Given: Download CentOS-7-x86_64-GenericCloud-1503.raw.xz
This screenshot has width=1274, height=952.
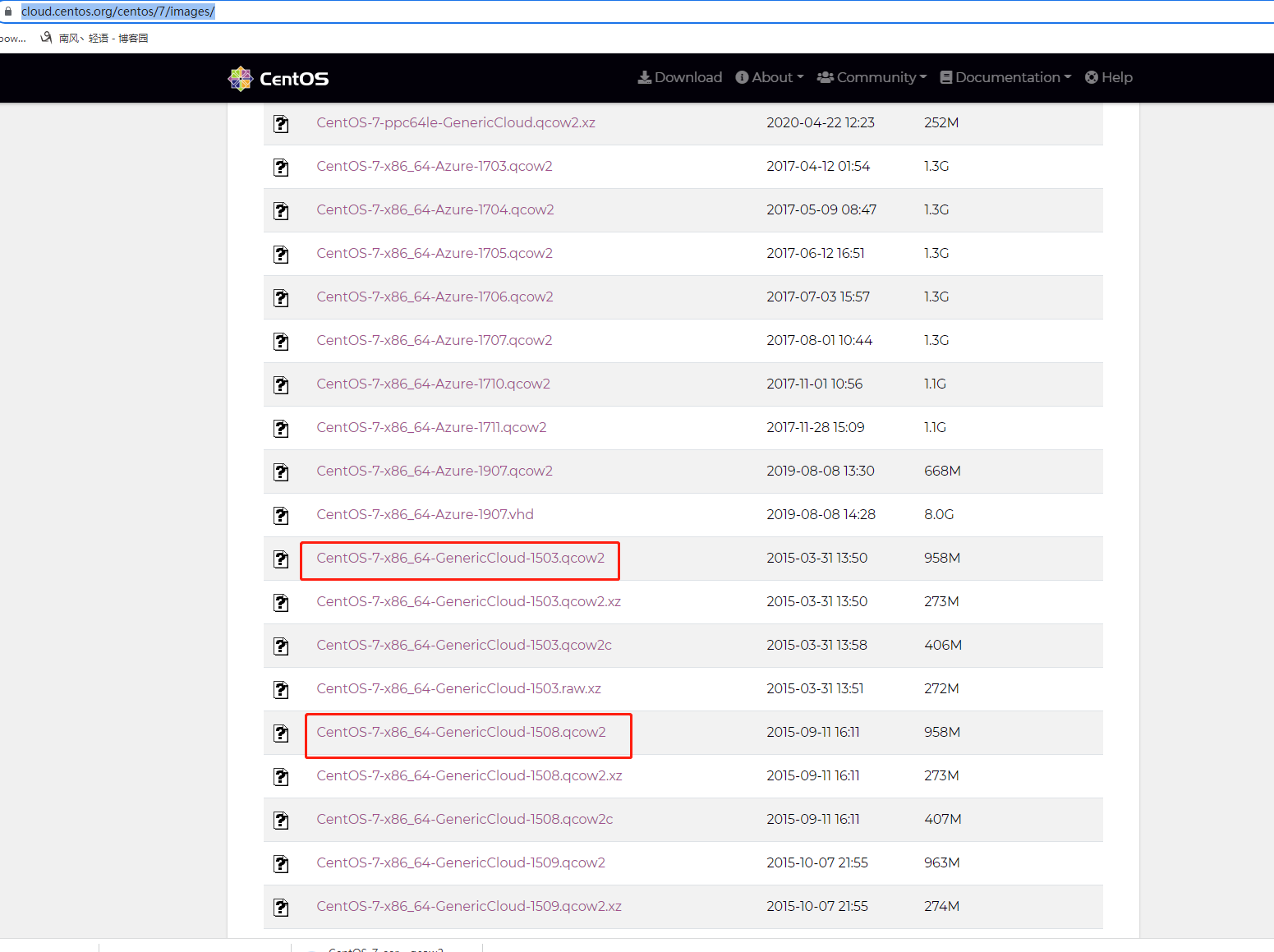Looking at the screenshot, I should [x=459, y=688].
